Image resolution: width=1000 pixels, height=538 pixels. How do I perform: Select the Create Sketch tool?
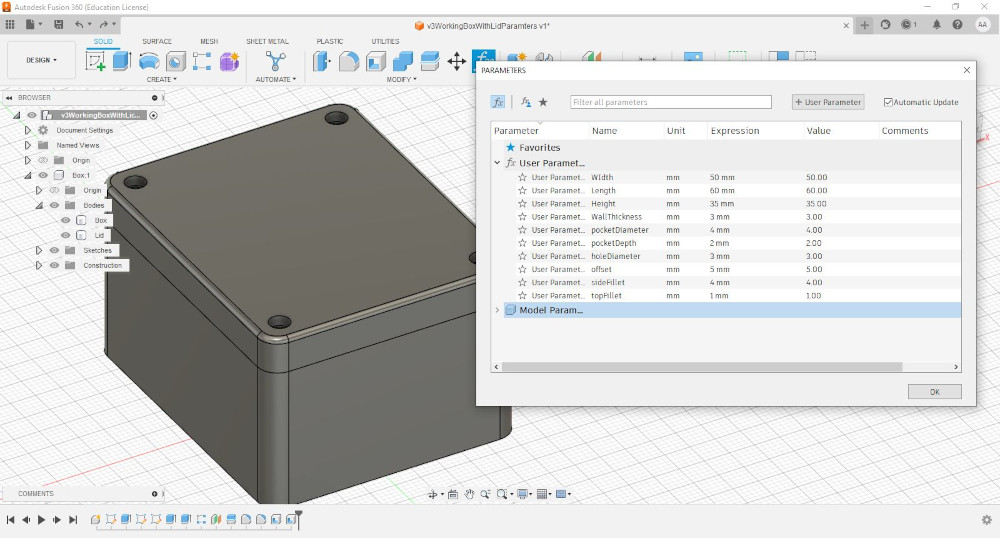click(x=95, y=62)
